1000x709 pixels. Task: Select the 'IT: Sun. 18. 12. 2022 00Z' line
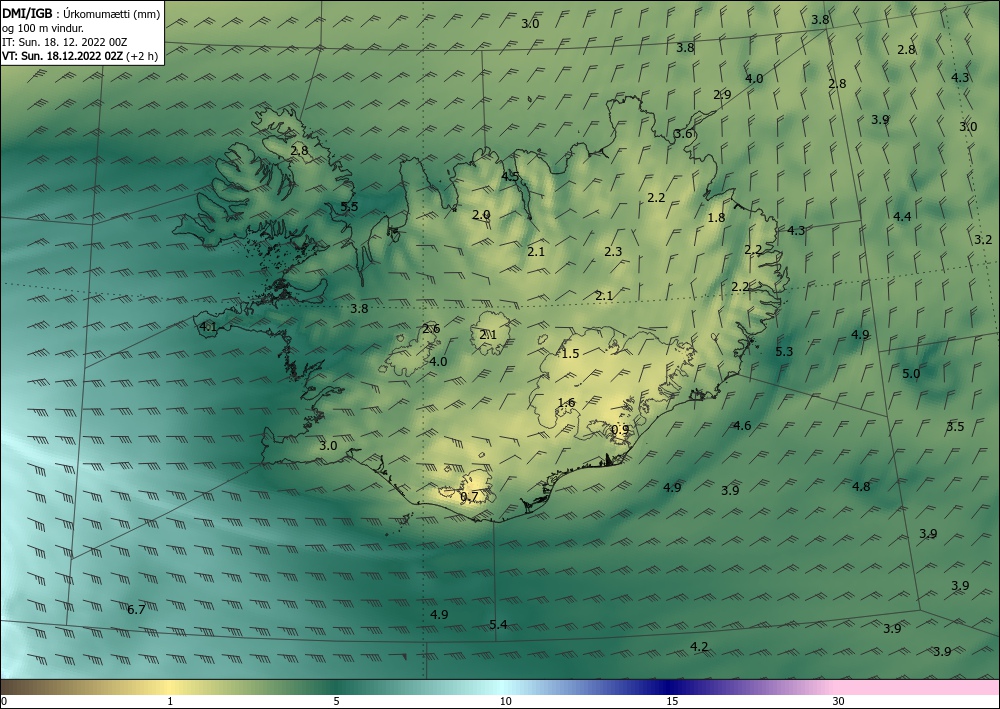tap(64, 42)
